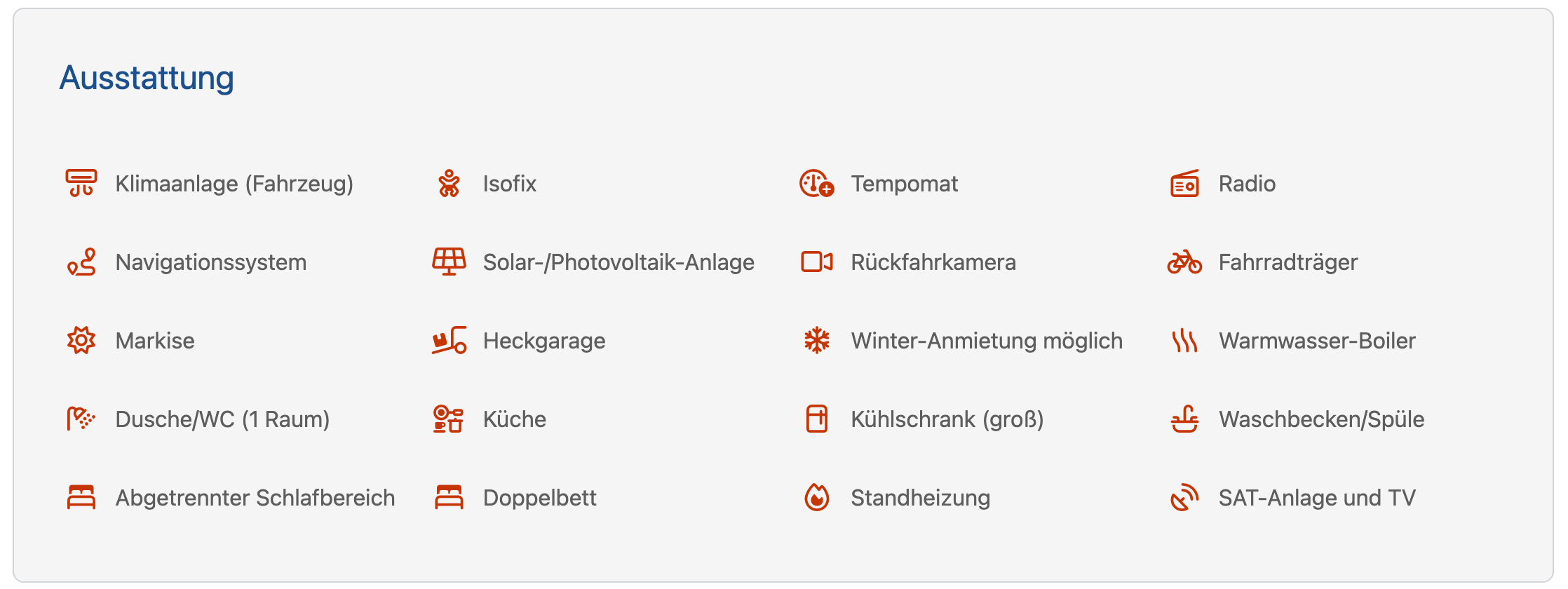1568x589 pixels.
Task: Click the Warmwasser-Boiler steam icon
Action: pyautogui.click(x=1184, y=341)
